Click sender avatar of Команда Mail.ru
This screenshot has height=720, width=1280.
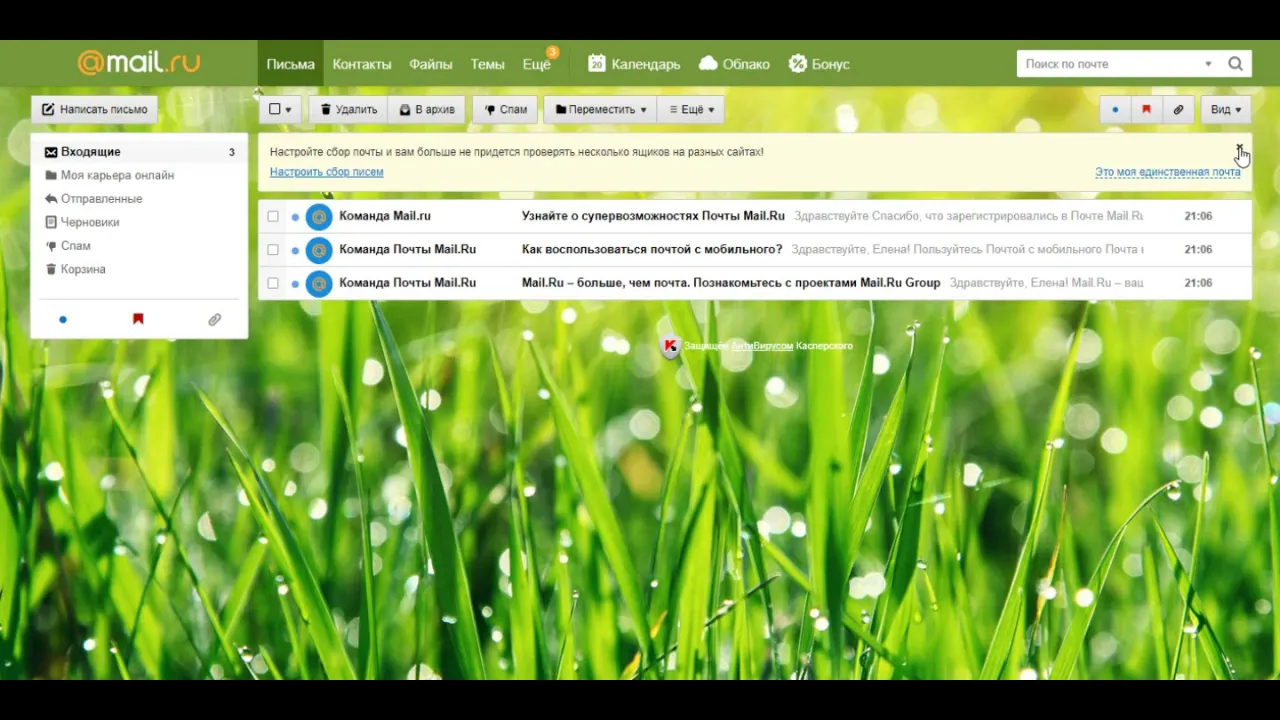coord(319,216)
